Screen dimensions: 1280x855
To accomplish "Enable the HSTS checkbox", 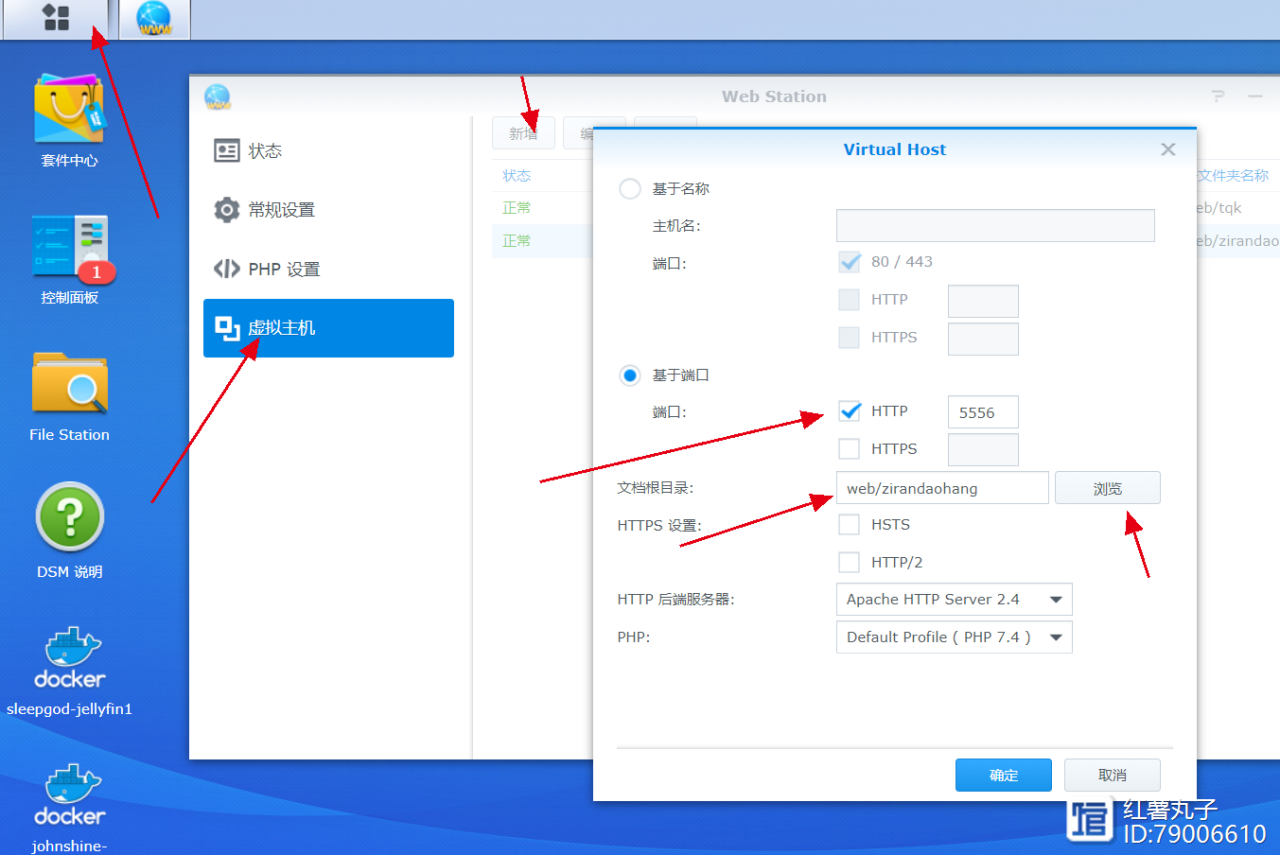I will pos(849,525).
